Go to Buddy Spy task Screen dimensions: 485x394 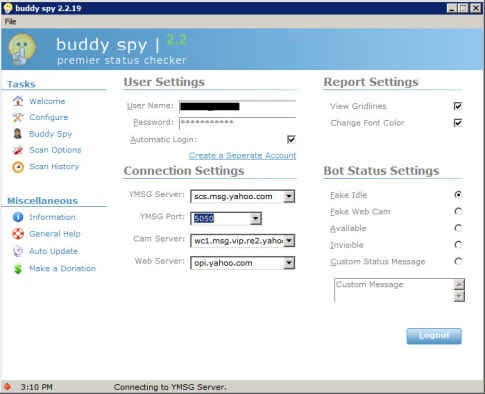tap(50, 134)
